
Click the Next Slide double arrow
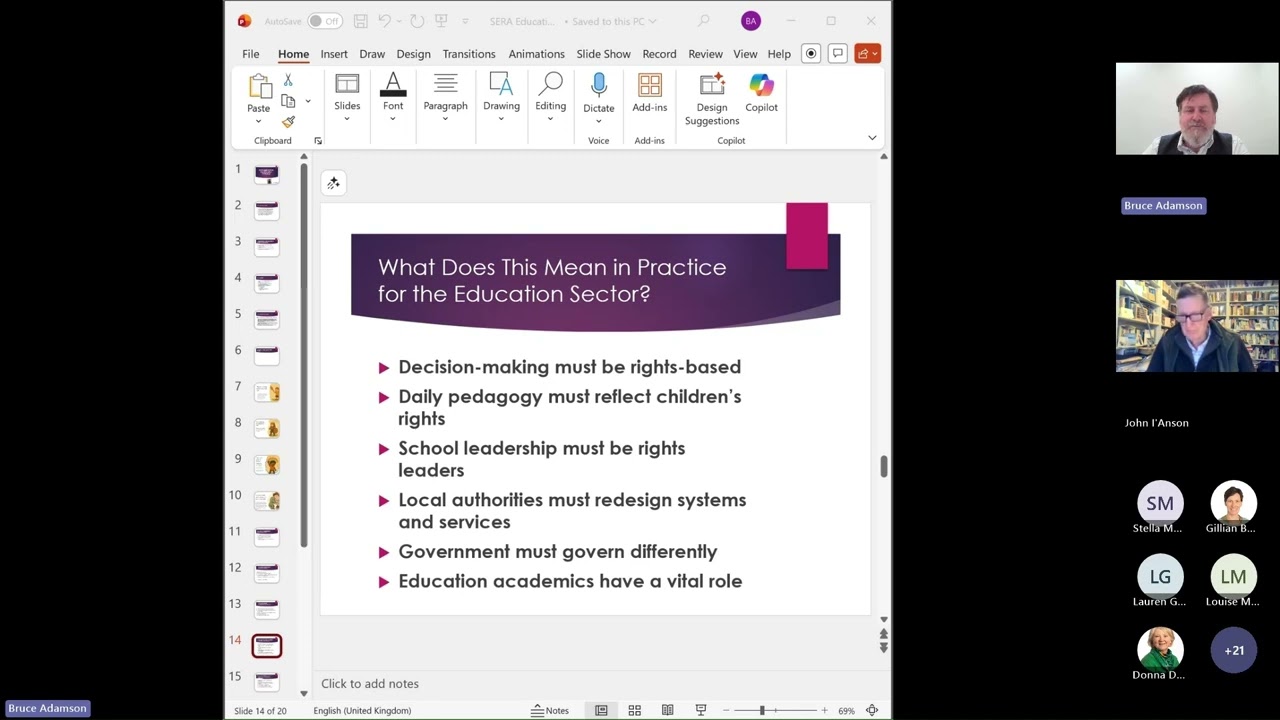(883, 648)
